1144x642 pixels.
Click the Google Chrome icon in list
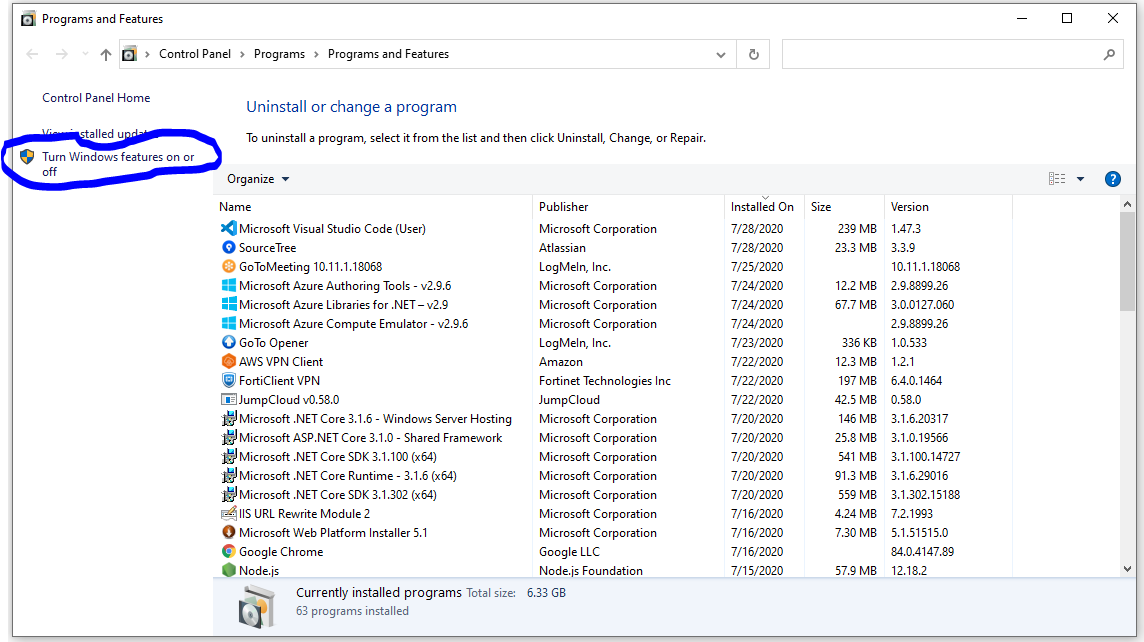pyautogui.click(x=228, y=552)
